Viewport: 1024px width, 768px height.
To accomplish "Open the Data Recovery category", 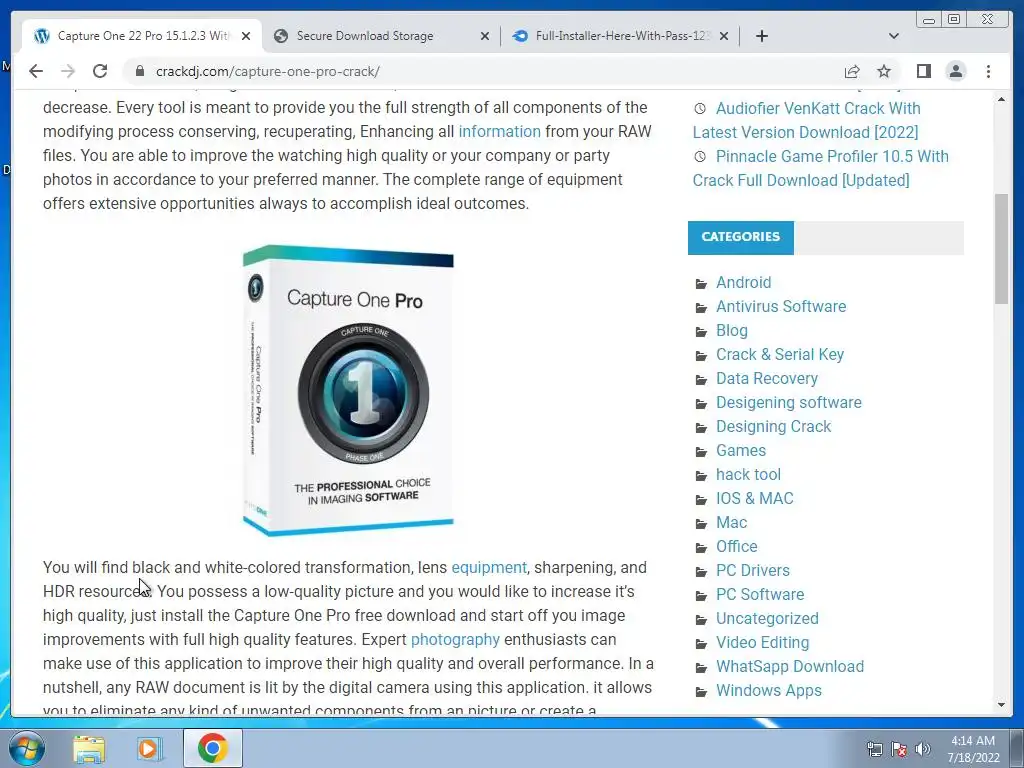I will 767,378.
